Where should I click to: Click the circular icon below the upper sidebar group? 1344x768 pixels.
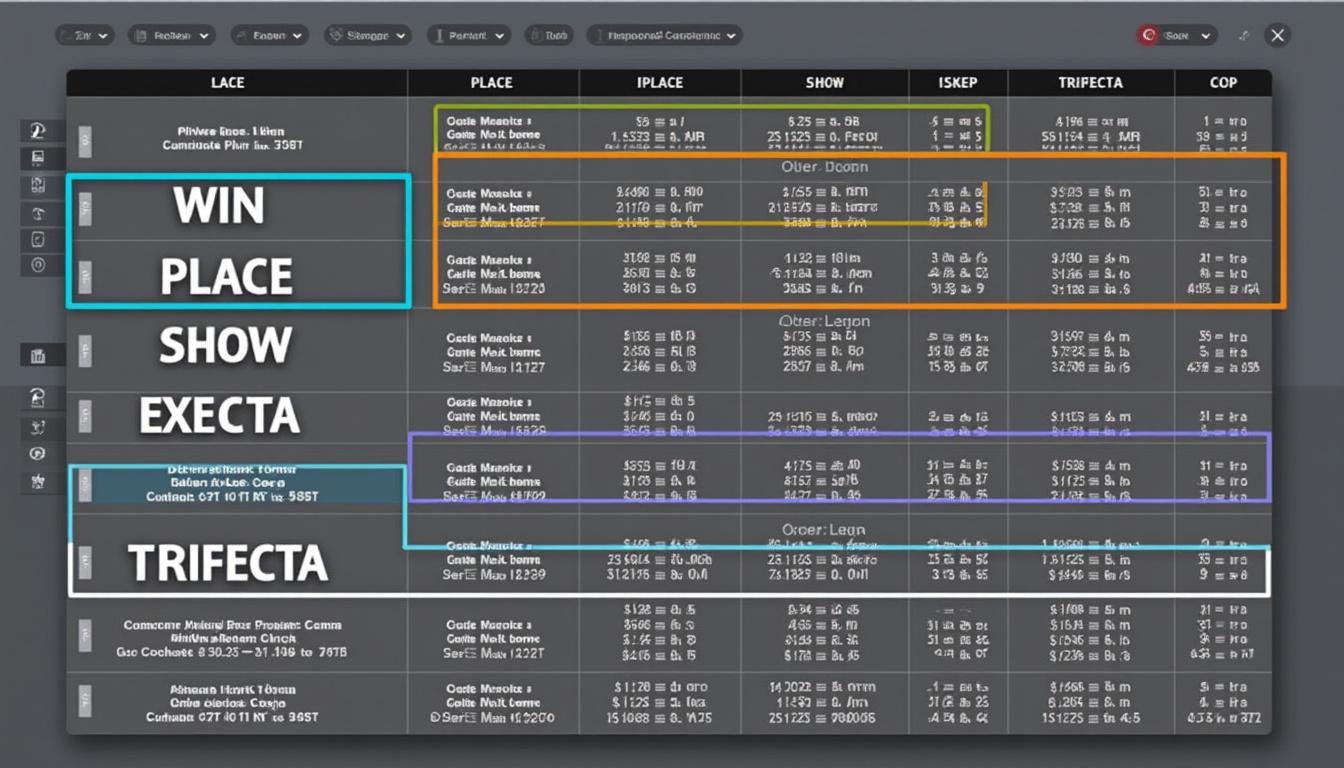click(37, 265)
